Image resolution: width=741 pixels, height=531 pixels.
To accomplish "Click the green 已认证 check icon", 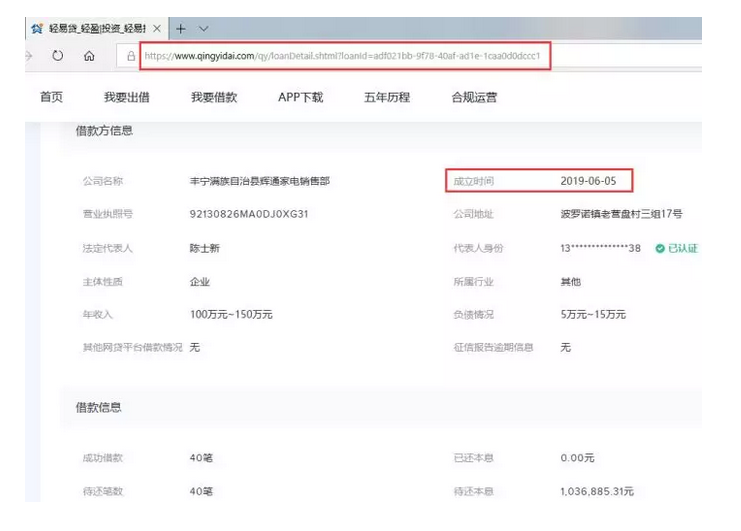I will [660, 248].
